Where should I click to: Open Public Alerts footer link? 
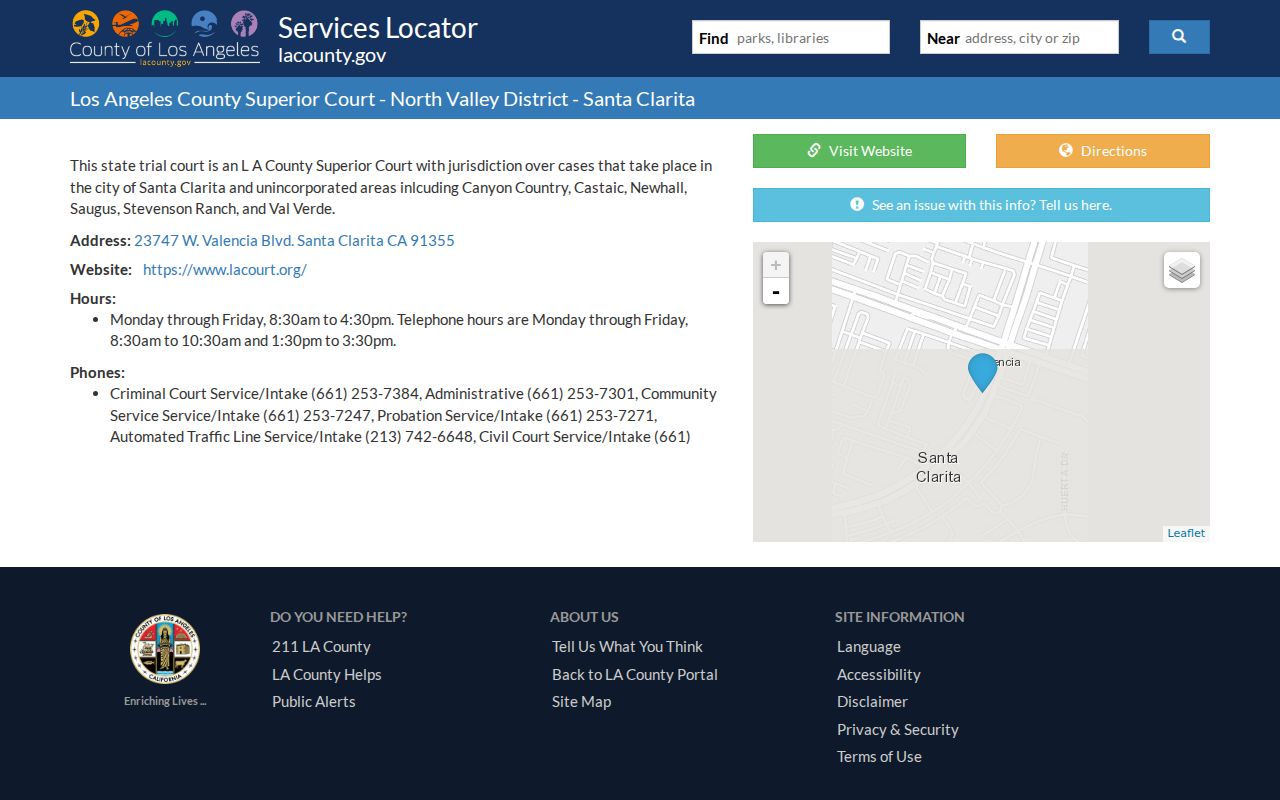tap(314, 702)
